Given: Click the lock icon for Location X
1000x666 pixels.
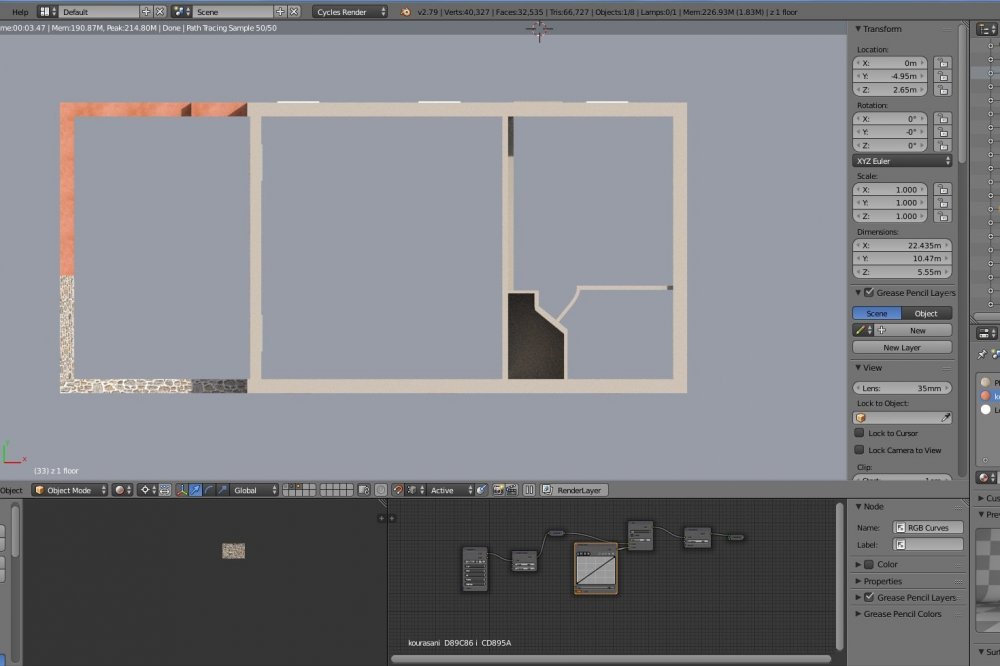Looking at the screenshot, I should tap(943, 63).
